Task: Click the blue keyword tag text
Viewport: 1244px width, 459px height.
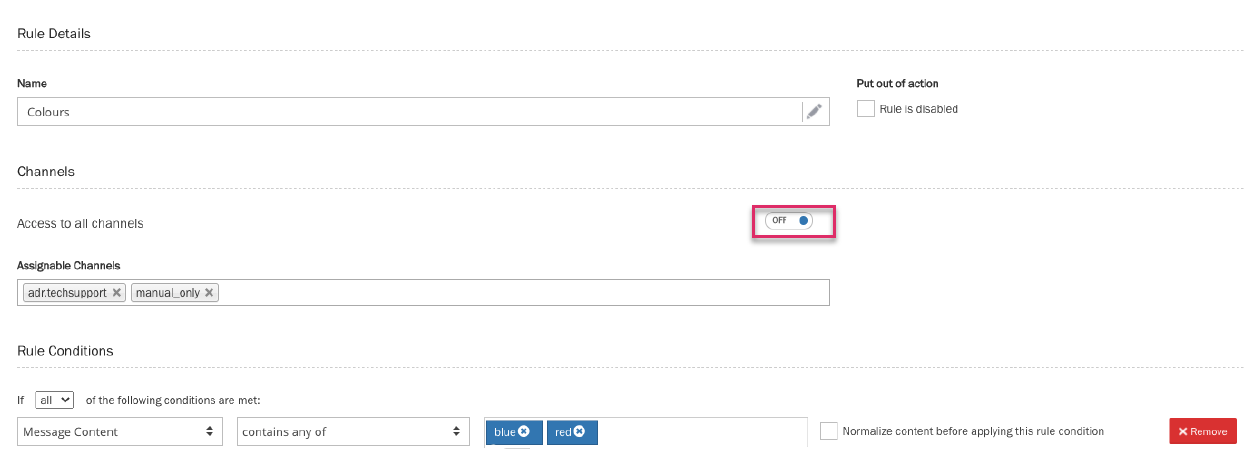Action: point(504,432)
